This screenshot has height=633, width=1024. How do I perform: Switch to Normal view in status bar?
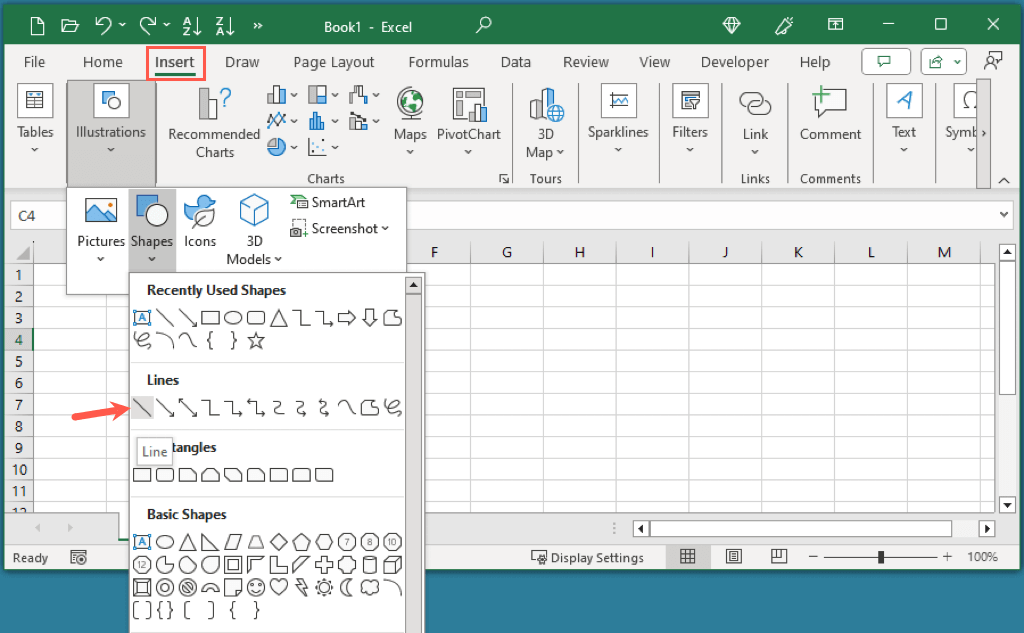pyautogui.click(x=687, y=557)
